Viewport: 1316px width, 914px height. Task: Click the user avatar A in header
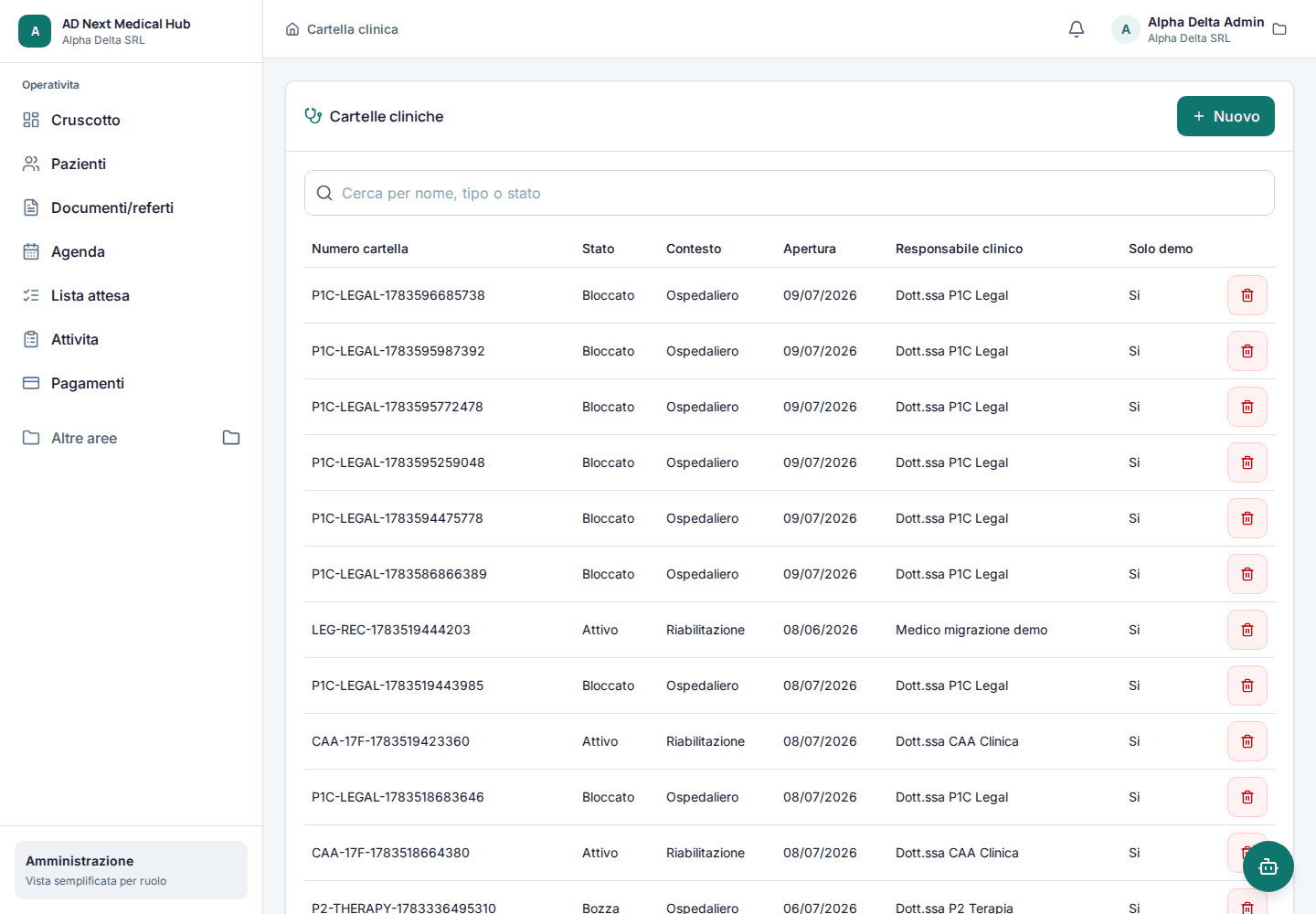point(1126,29)
